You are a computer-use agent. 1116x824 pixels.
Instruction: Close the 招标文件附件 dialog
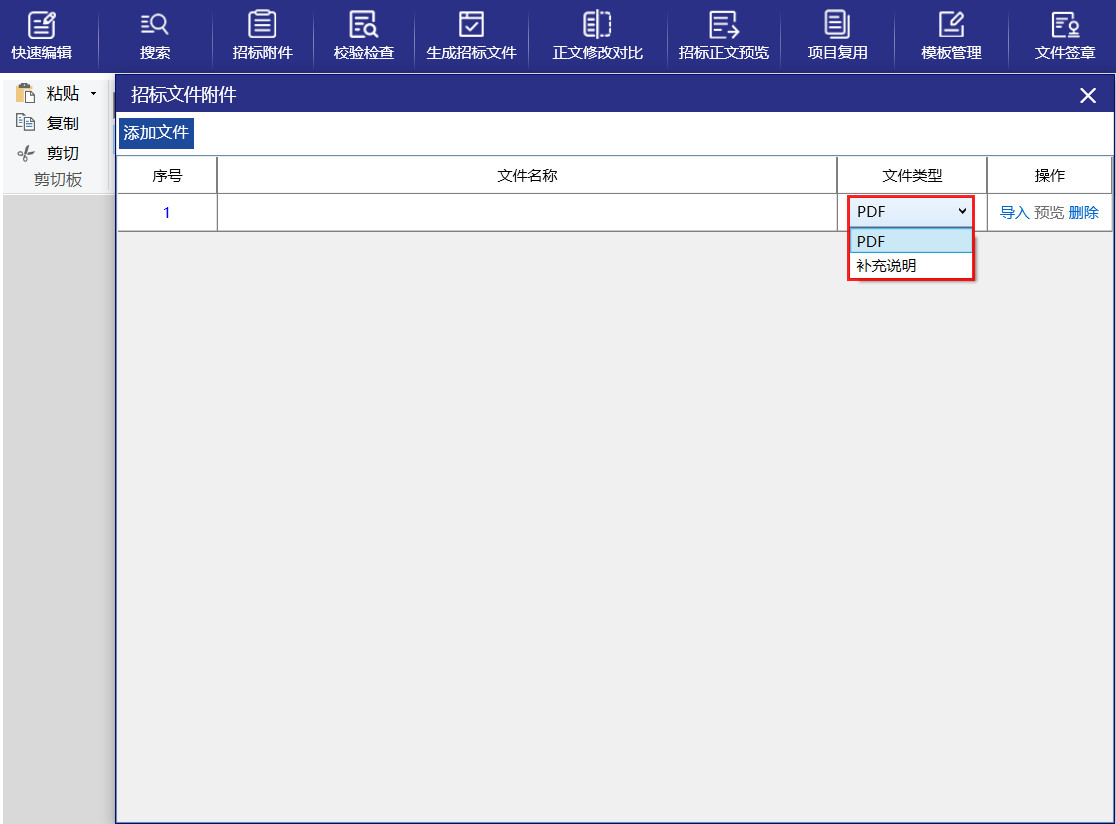[1088, 95]
